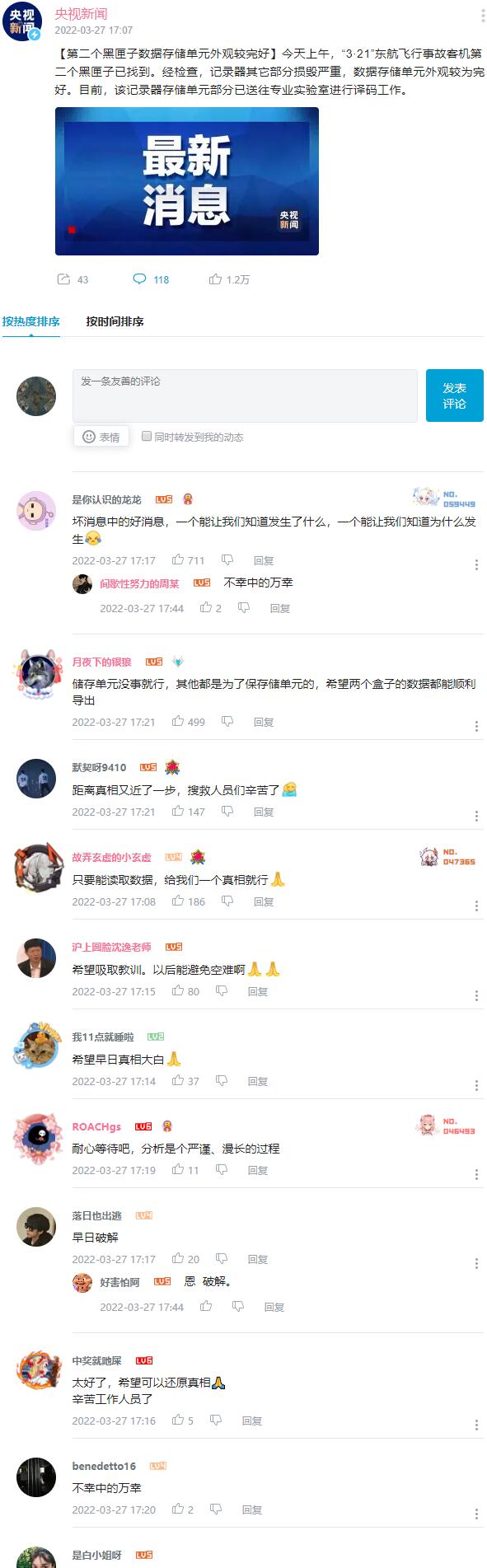Screen dimensions: 487x1568
Task: Click the share icon showing 43
Action: (64, 279)
